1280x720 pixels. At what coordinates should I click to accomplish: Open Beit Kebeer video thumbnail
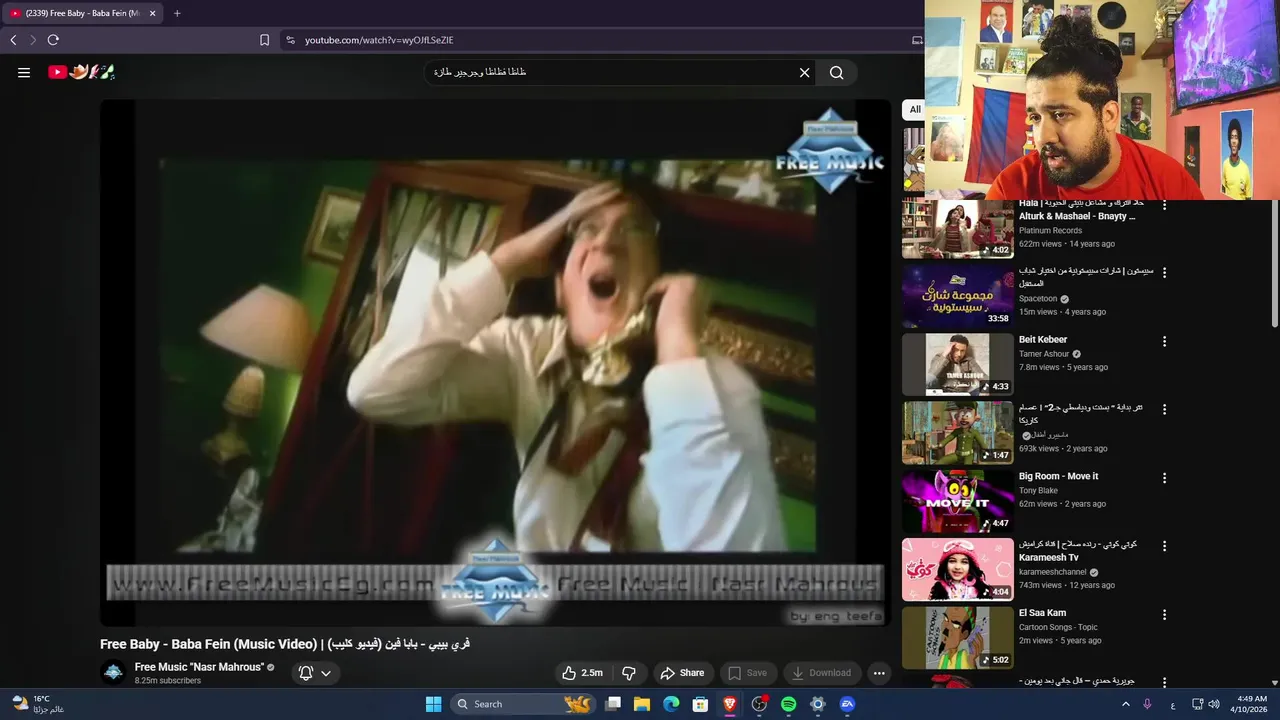pyautogui.click(x=958, y=364)
